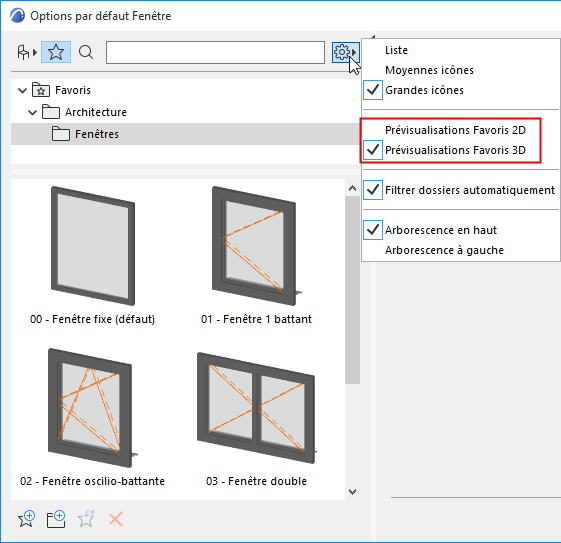Click the magnifier search icon
561x543 pixels.
pos(86,52)
